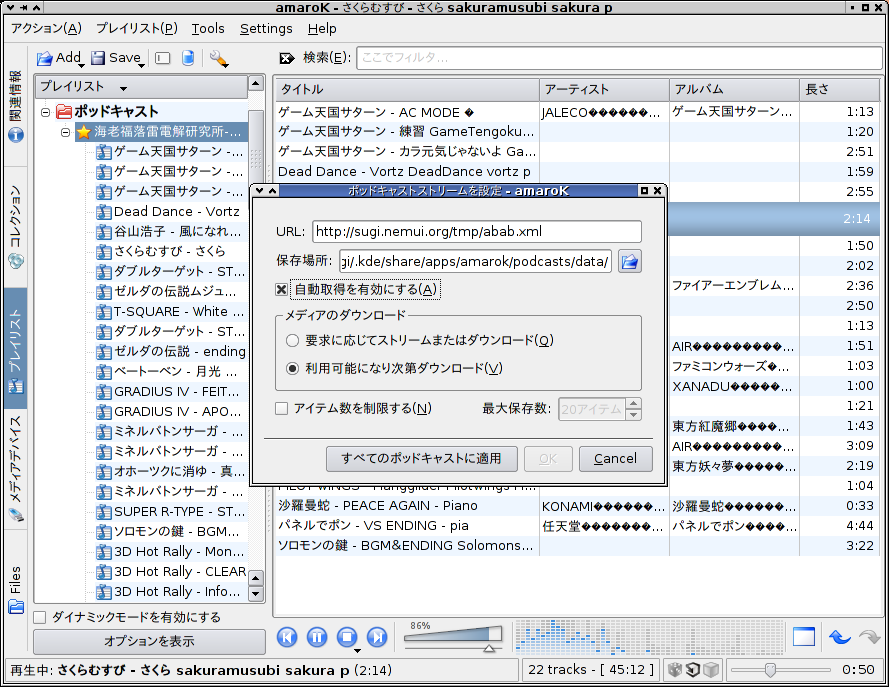The image size is (889, 687).
Task: Click episode icon beside T-SQUARE - White
Action: 104,312
